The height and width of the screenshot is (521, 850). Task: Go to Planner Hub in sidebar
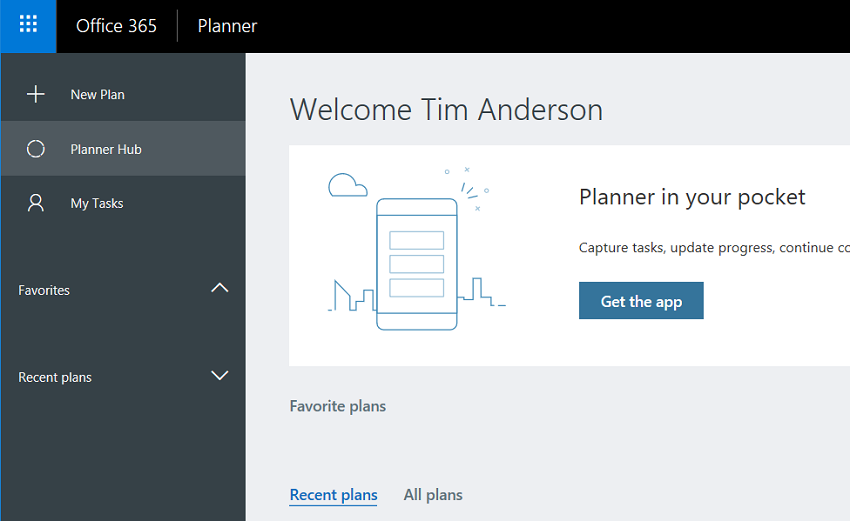pos(123,149)
